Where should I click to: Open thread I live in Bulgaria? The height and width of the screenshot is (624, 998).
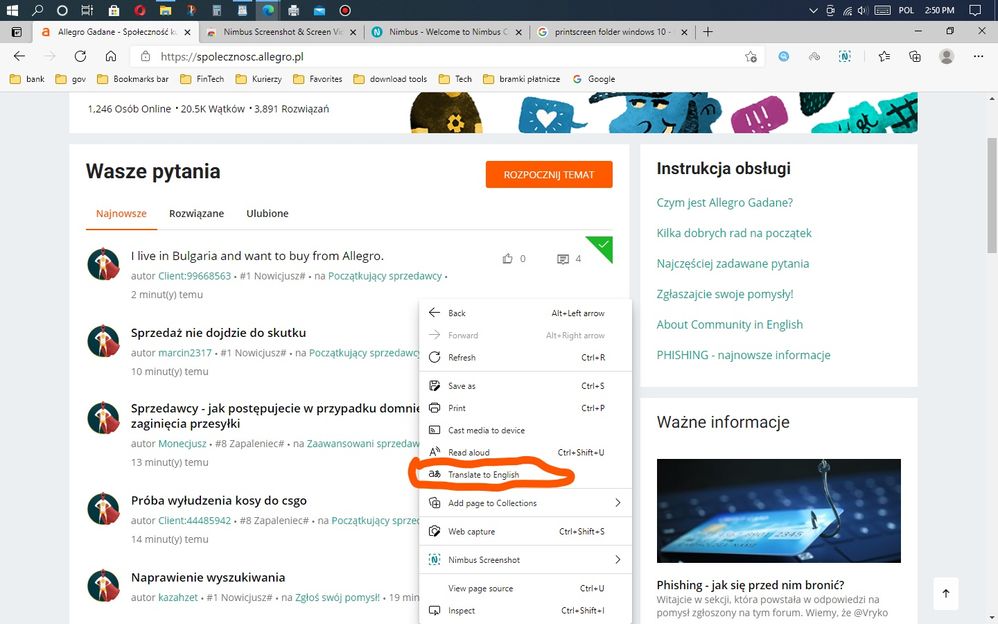(x=257, y=256)
